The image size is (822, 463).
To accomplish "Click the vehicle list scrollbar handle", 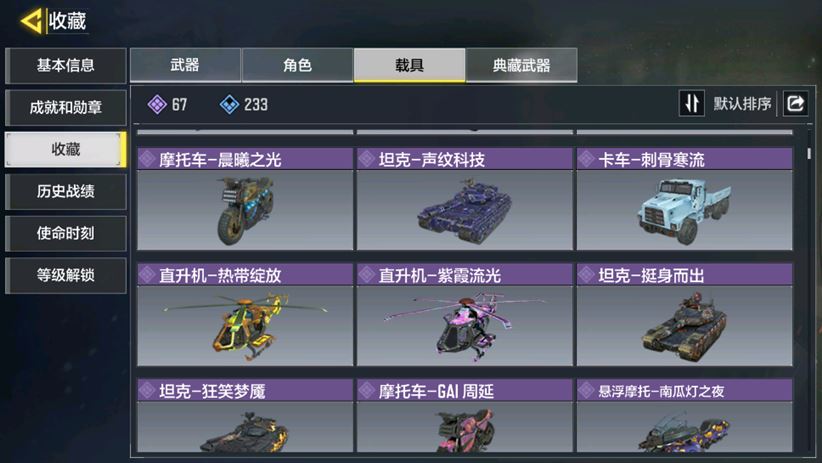I will pos(809,153).
